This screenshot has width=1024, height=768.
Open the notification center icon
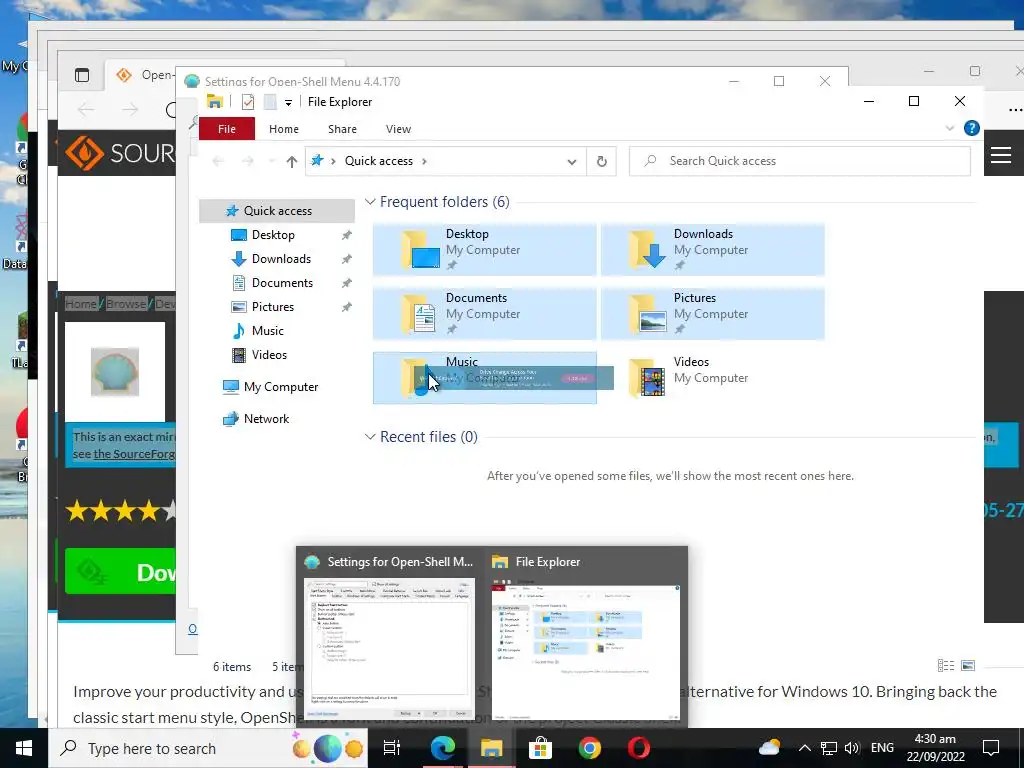click(991, 748)
